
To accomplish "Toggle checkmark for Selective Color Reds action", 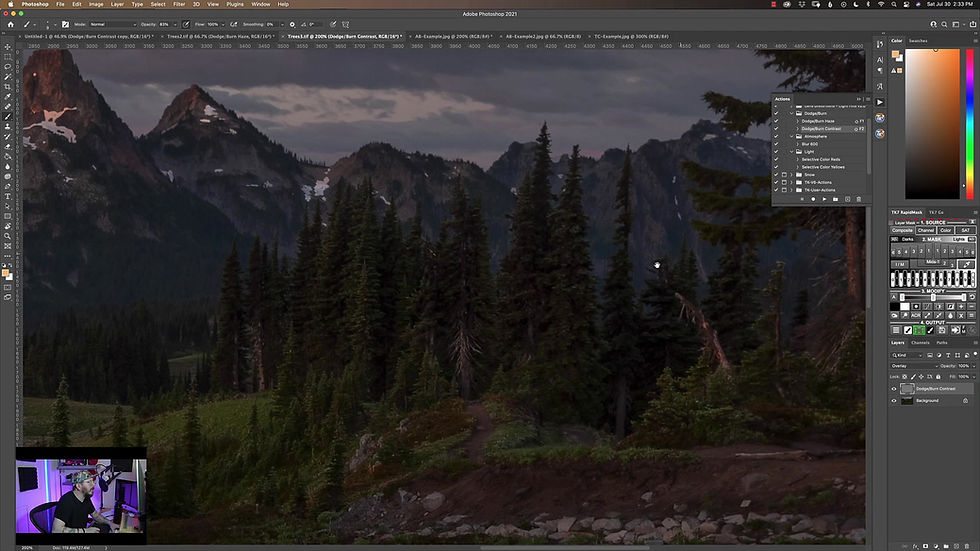I will coord(776,159).
